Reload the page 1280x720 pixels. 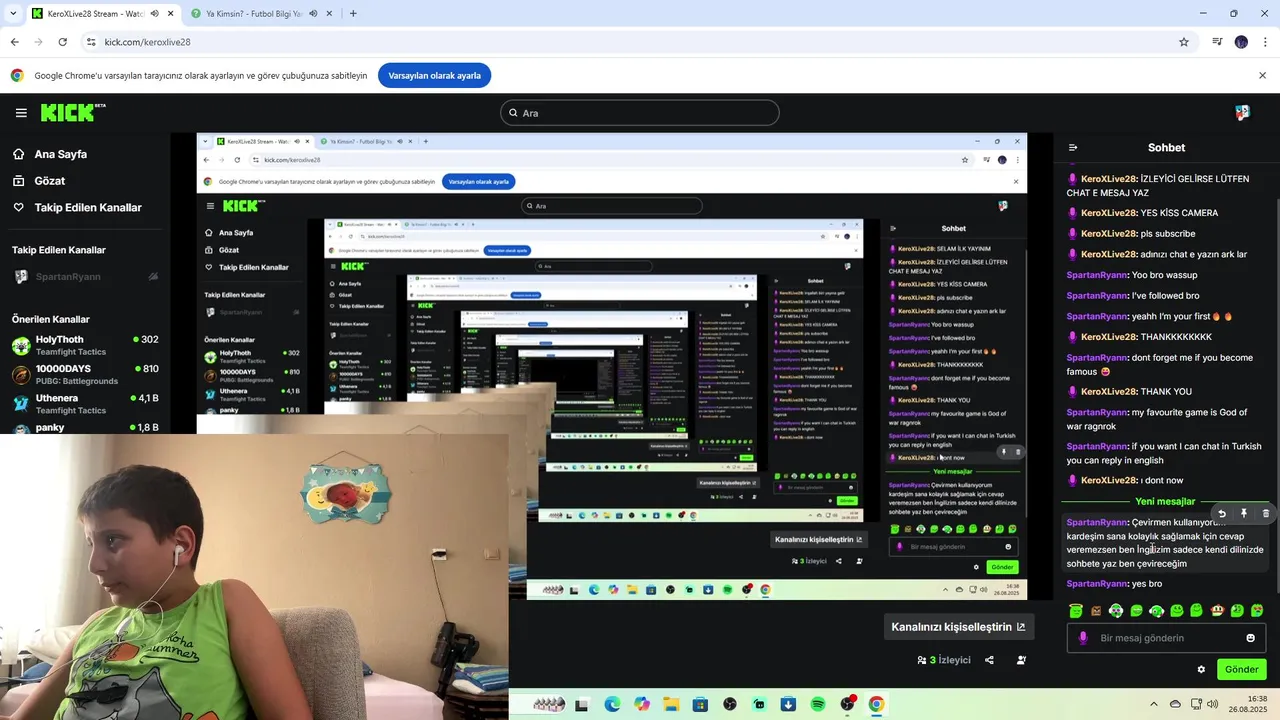click(x=62, y=42)
